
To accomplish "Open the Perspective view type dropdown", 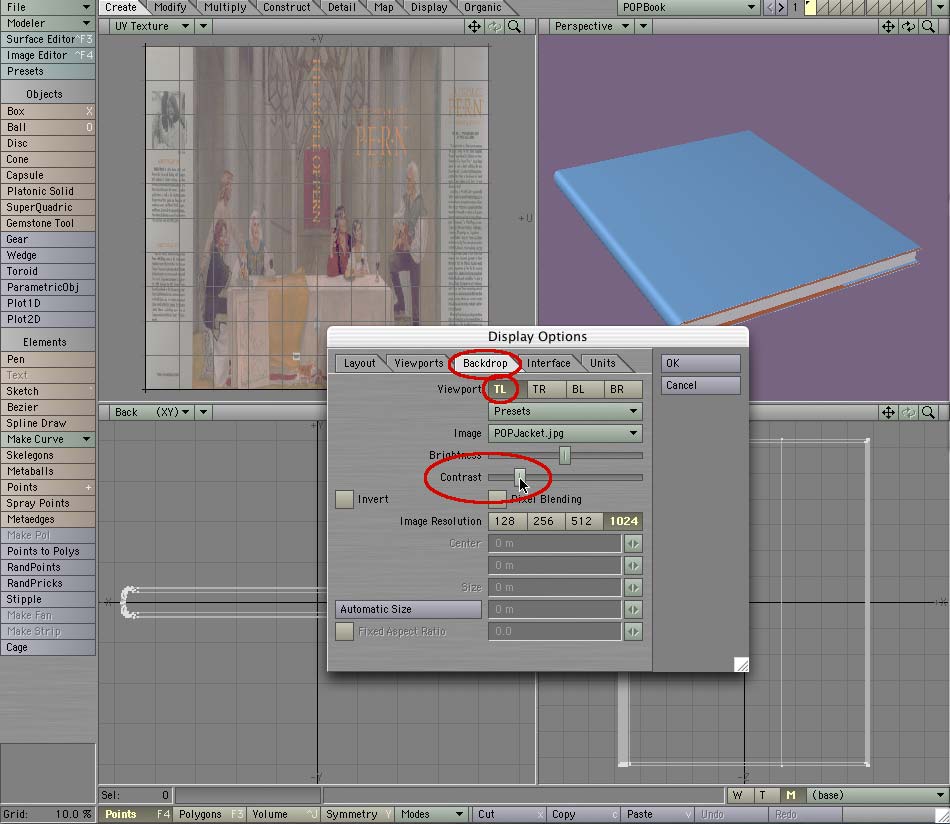I will (x=591, y=27).
